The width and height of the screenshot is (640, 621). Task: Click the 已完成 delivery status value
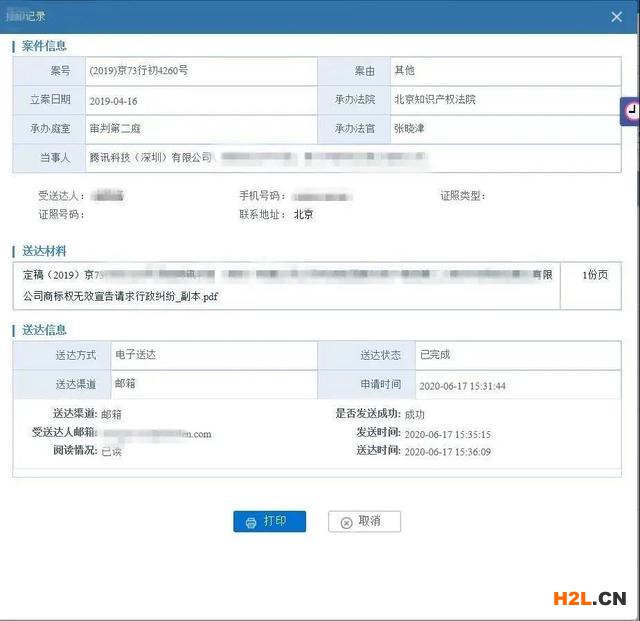434,355
